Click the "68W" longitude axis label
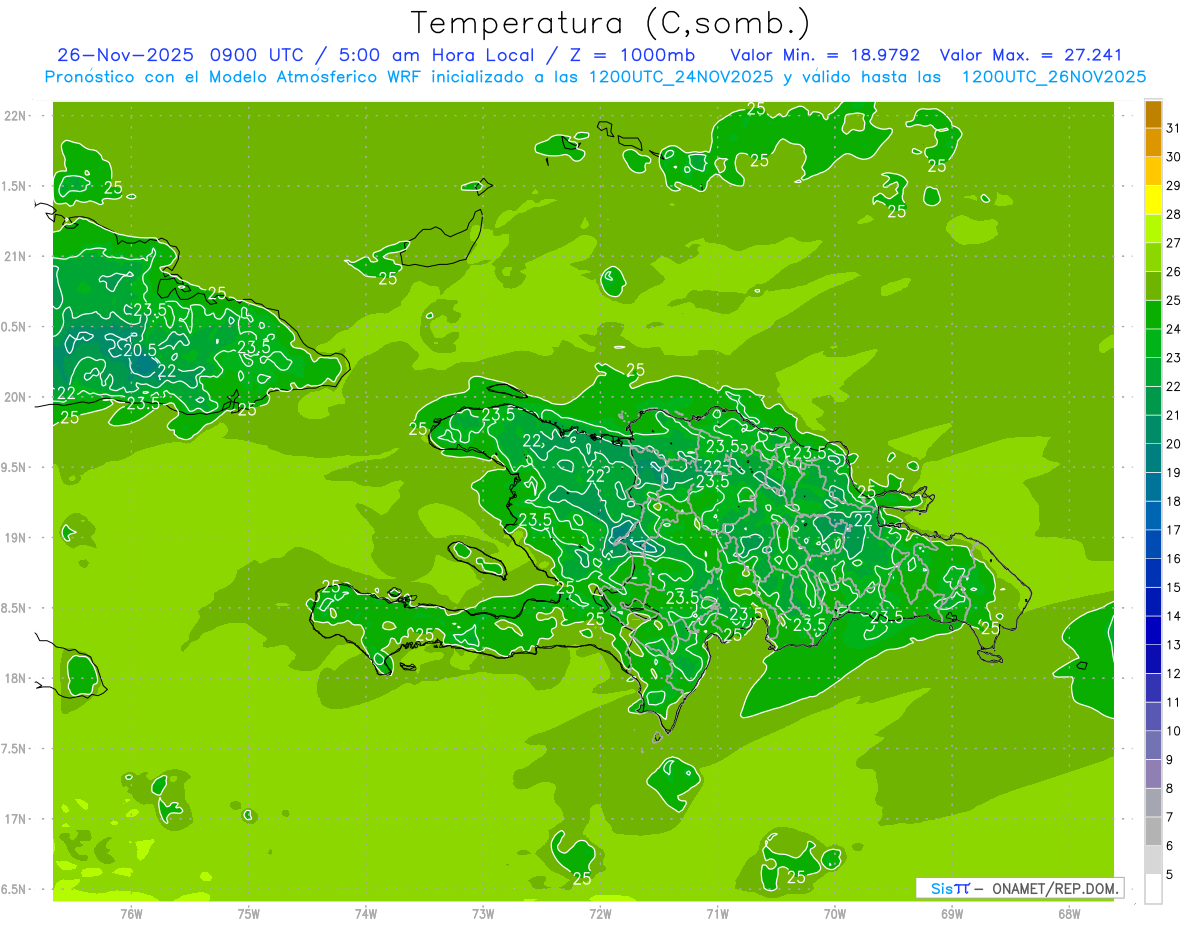Viewport: 1200px width, 927px height. point(1069,914)
